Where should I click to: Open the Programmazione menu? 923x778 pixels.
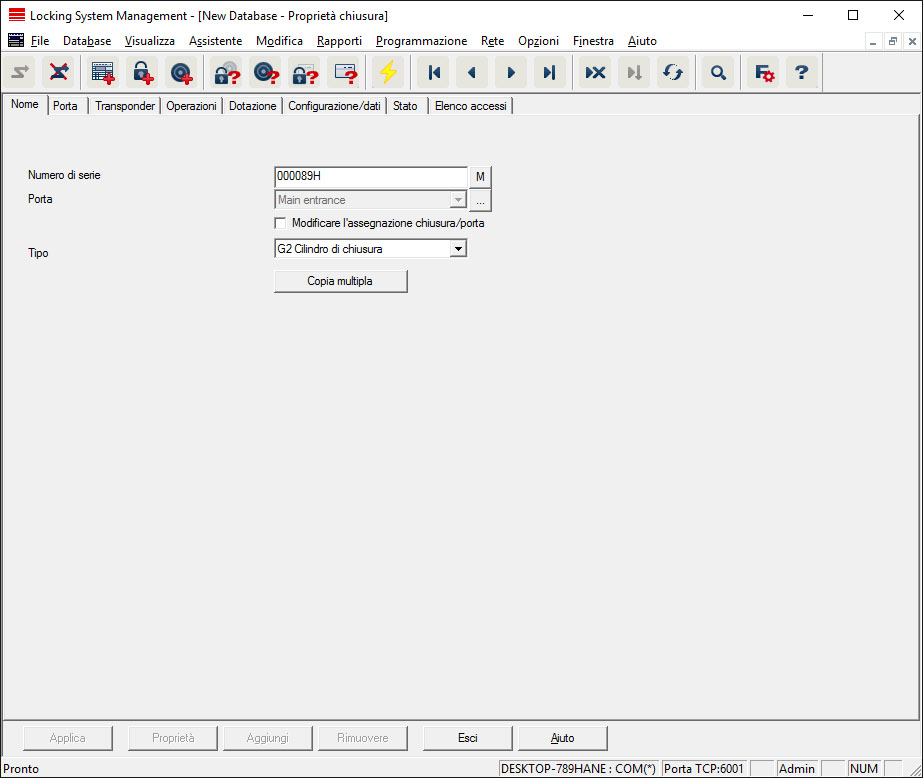click(x=421, y=41)
